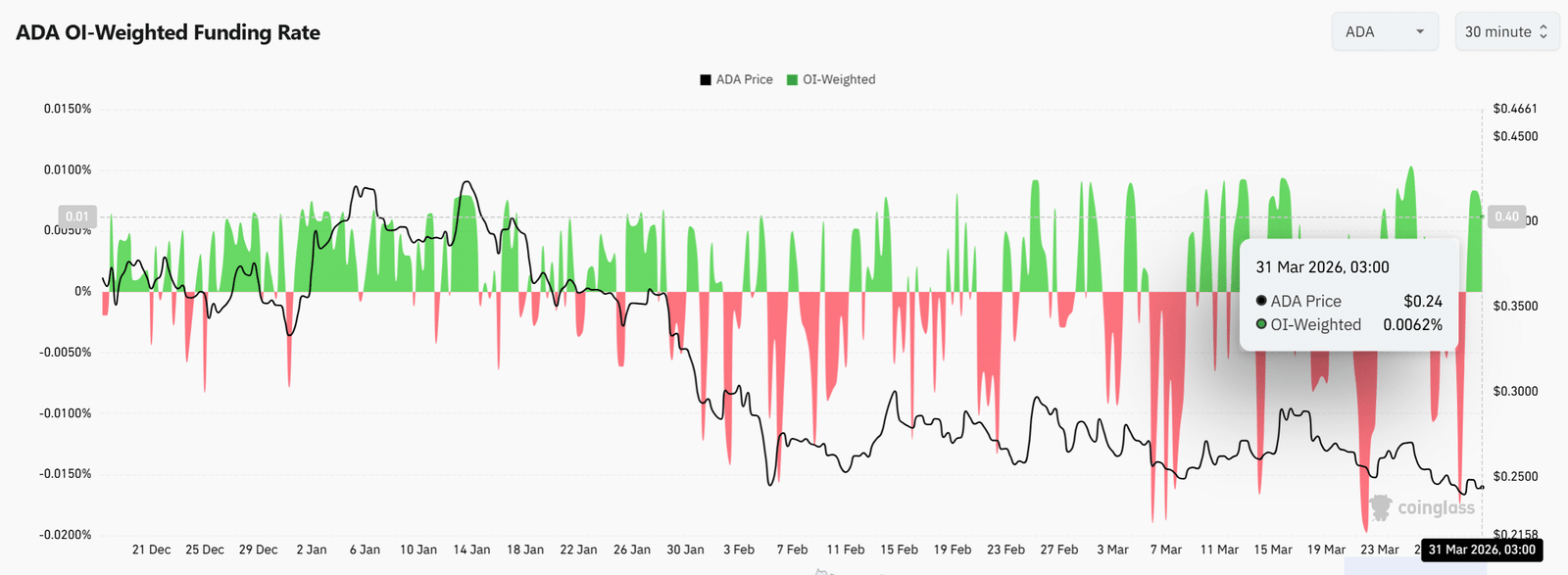
Task: Click the caret arrow in ADA selector
Action: click(x=1420, y=32)
